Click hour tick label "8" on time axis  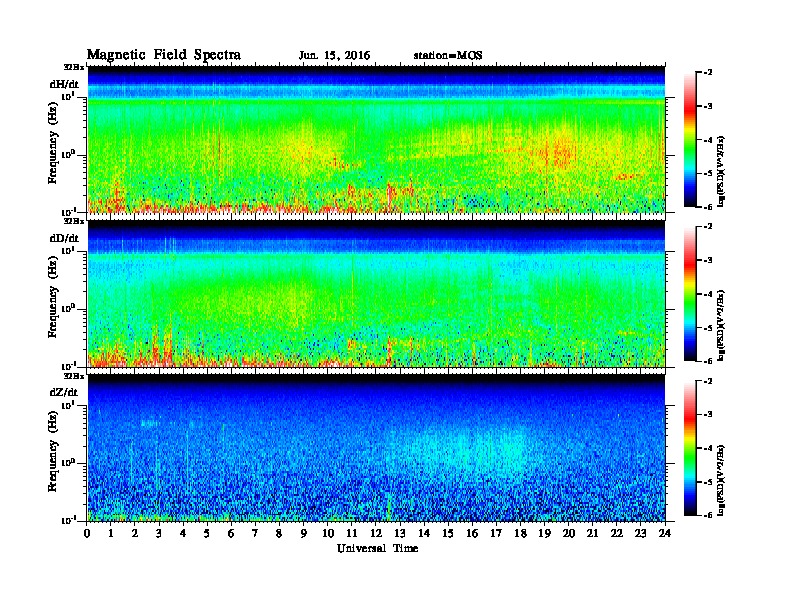[x=279, y=534]
